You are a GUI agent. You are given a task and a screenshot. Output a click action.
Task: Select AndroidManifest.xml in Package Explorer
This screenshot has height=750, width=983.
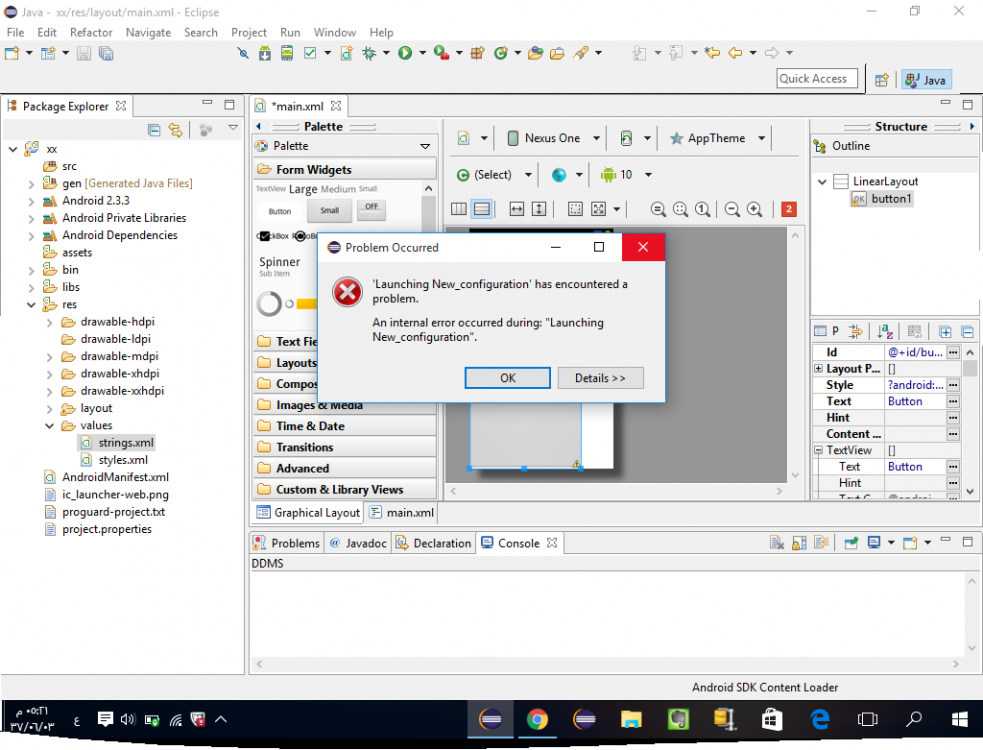pyautogui.click(x=115, y=477)
